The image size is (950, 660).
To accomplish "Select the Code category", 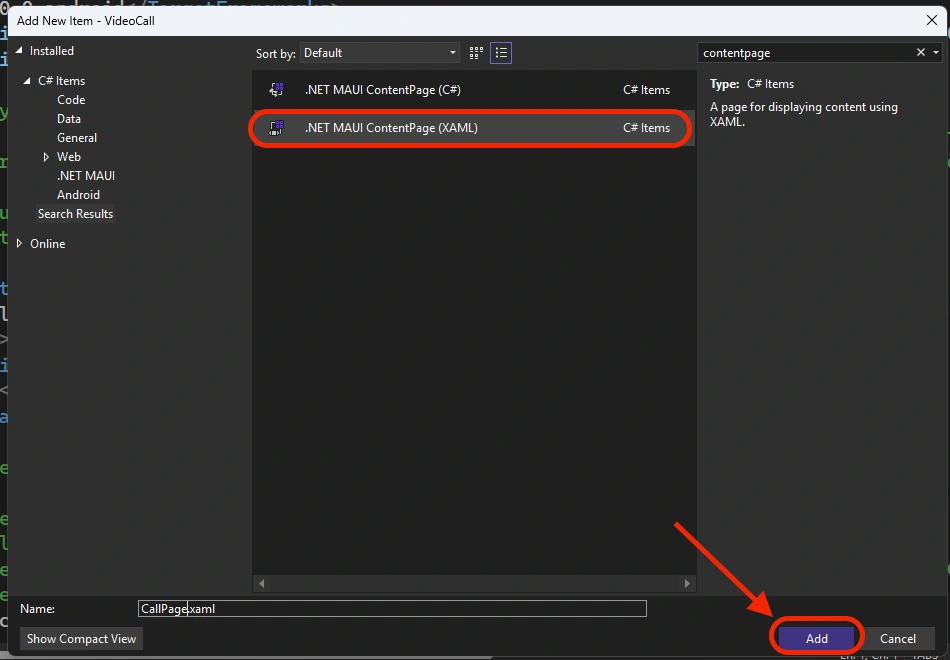I will click(71, 100).
